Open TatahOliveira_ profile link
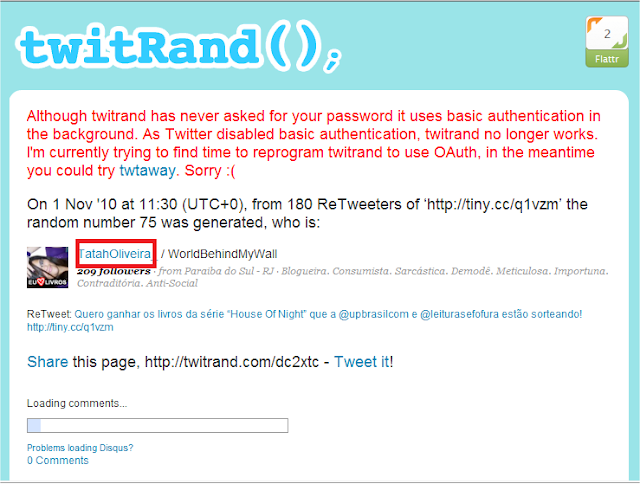Image resolution: width=640 pixels, height=484 pixels. click(116, 254)
